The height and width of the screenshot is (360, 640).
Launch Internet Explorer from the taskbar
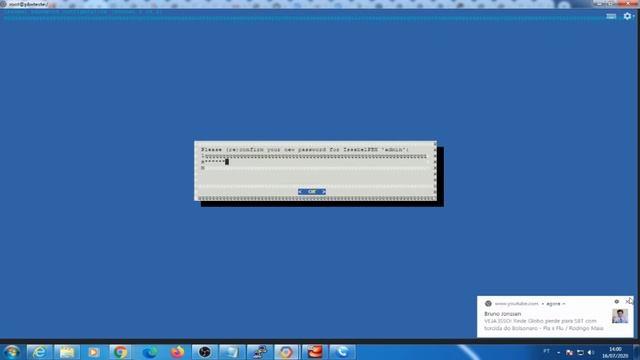40,352
